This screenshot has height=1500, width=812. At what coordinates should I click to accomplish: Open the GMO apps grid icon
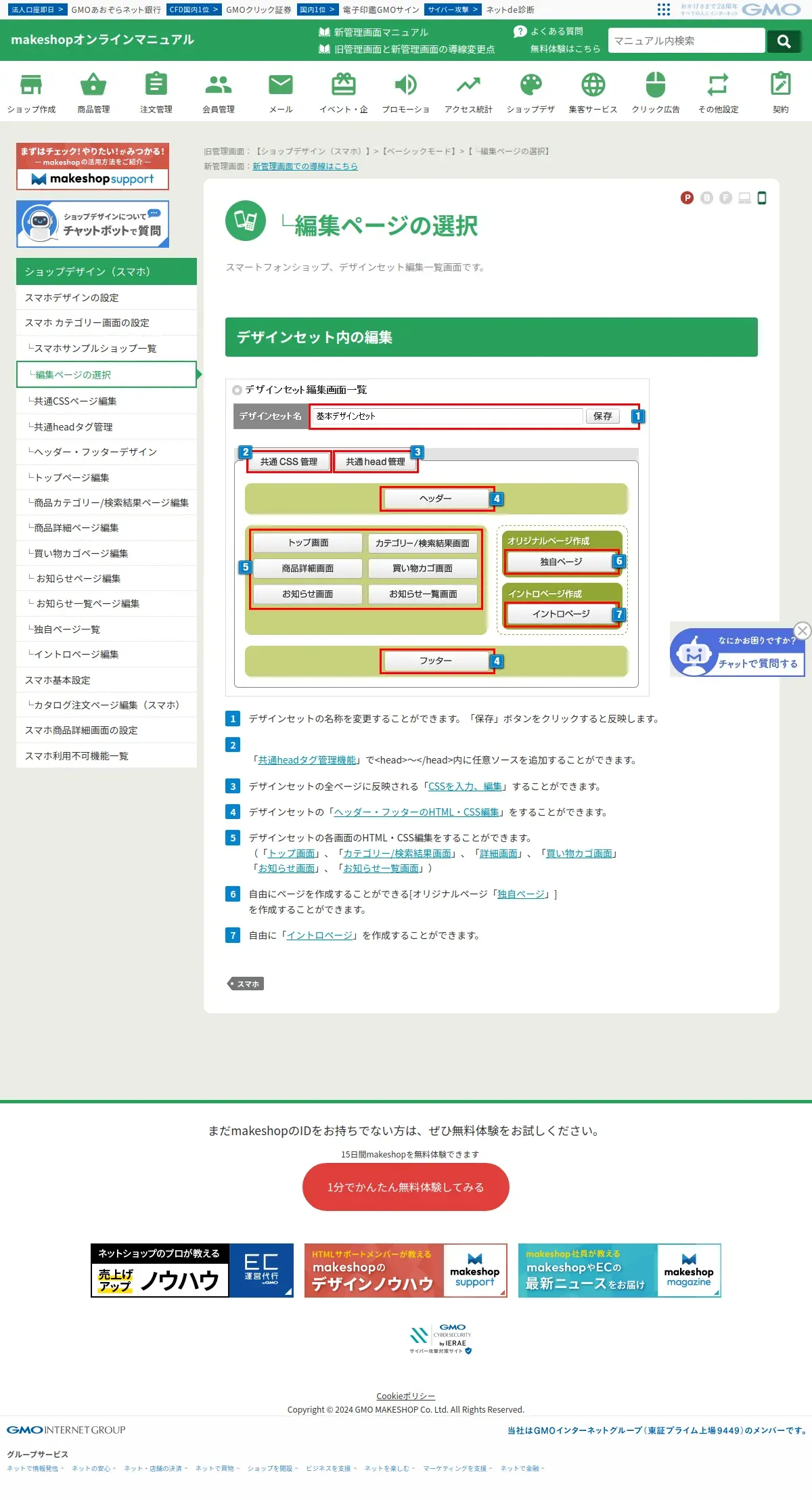click(x=664, y=9)
